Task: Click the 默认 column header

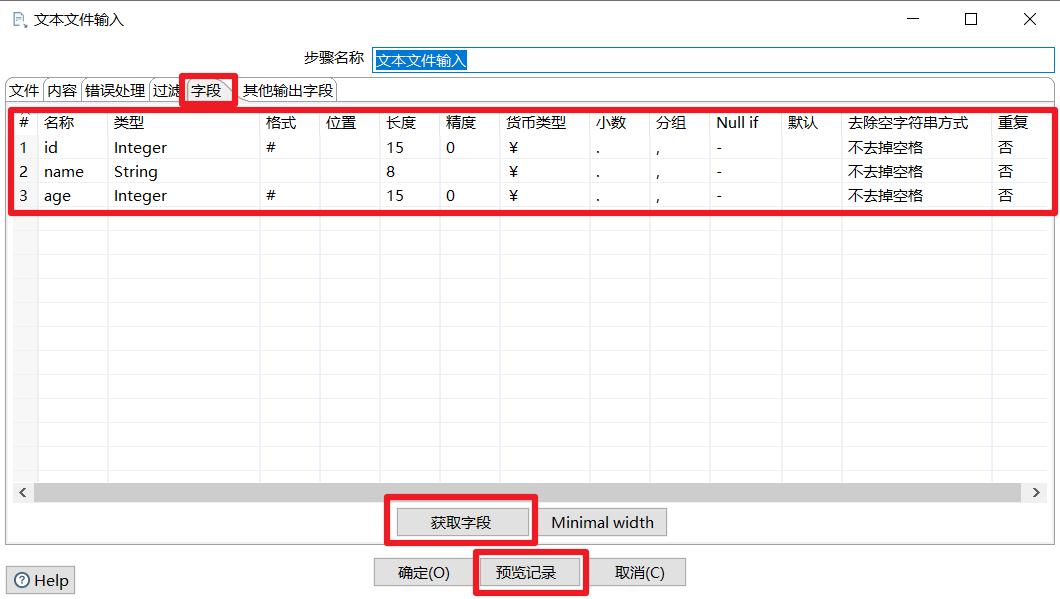Action: pos(813,122)
